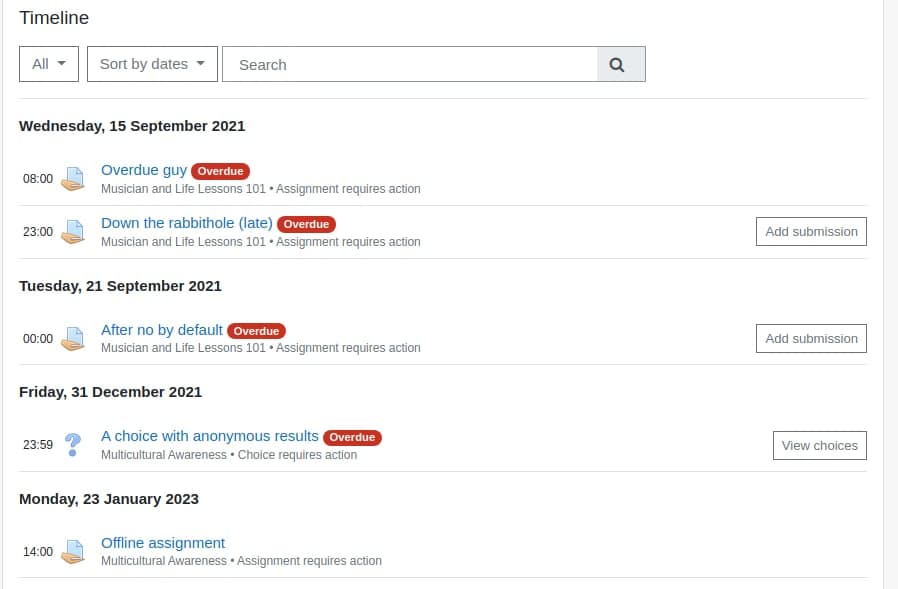Screen dimensions: 898x589
Task: Click course text under Offline assignment
Action: pyautogui.click(x=241, y=561)
